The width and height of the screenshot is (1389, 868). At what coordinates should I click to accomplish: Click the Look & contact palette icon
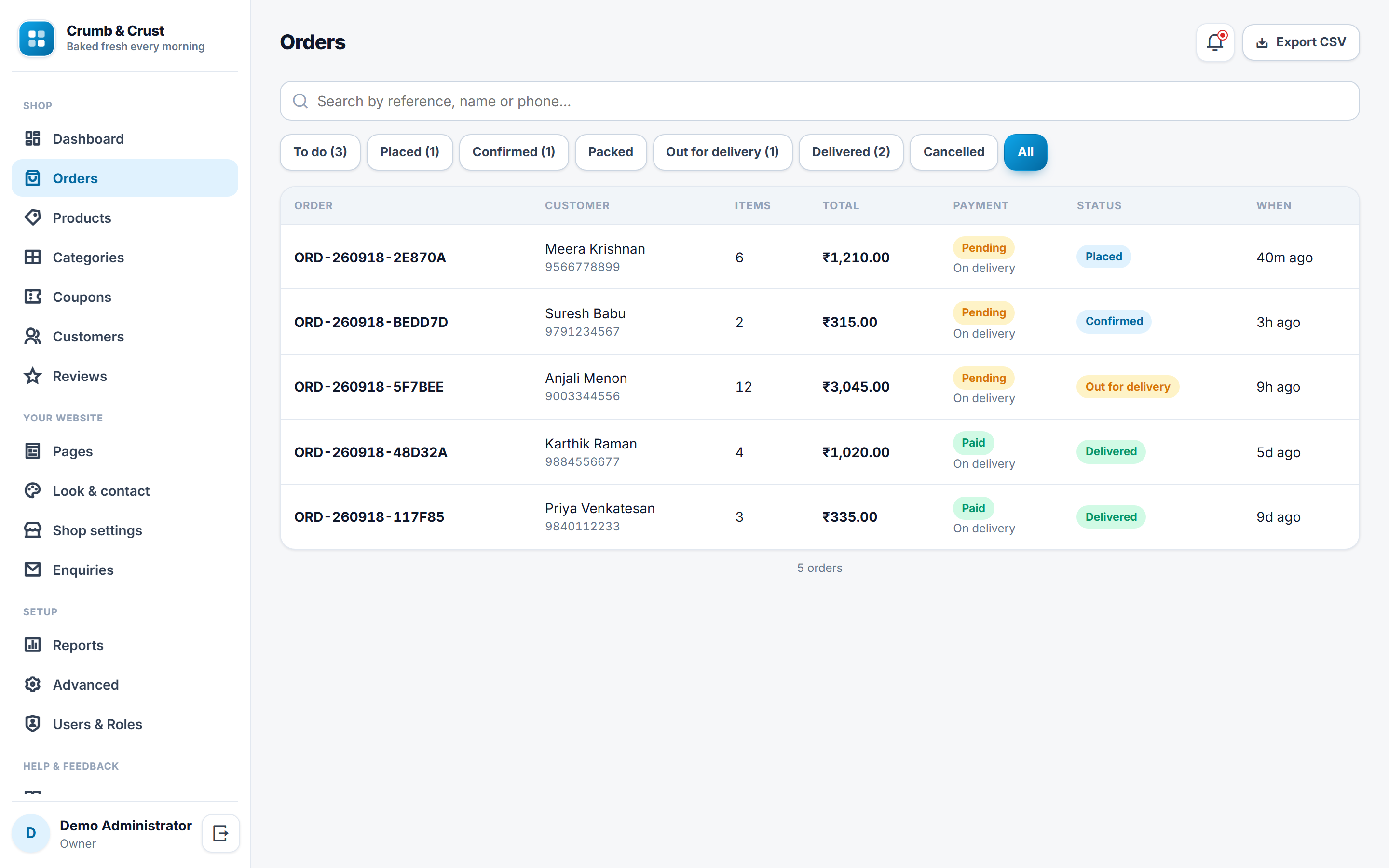coord(33,491)
